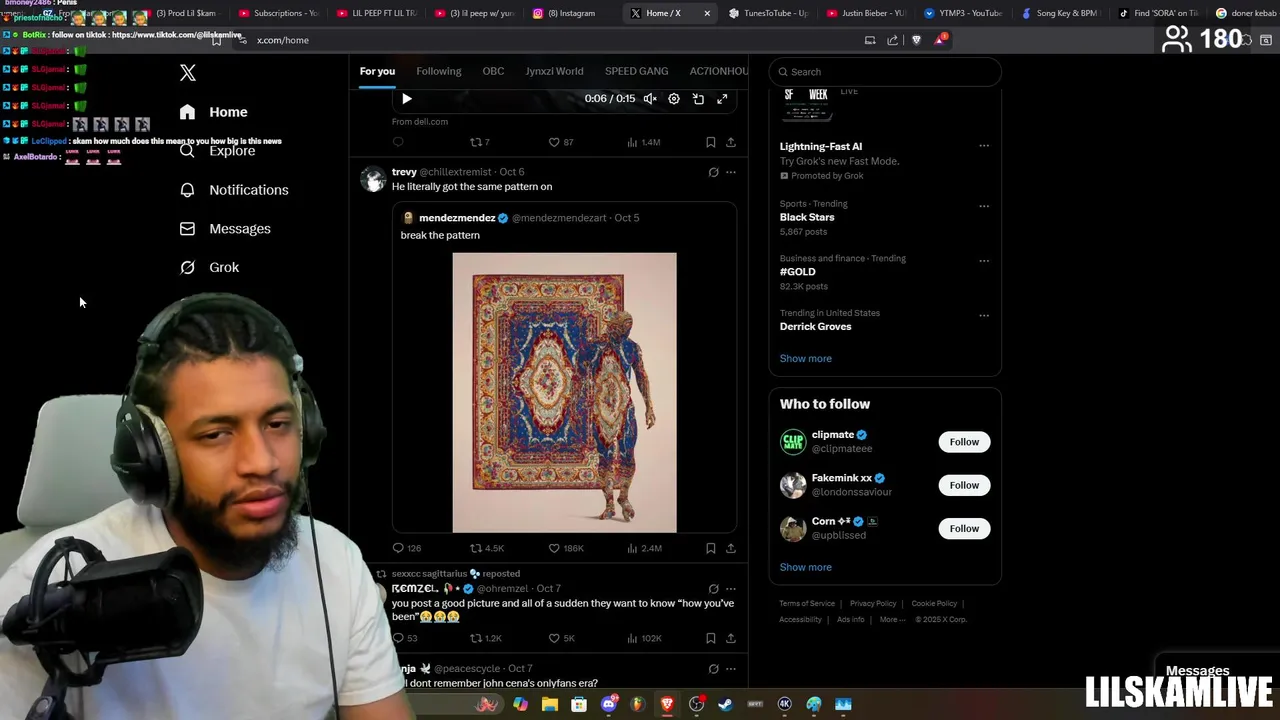The width and height of the screenshot is (1280, 720).
Task: Open more options for Derrick Groves trend
Action: pos(984,316)
